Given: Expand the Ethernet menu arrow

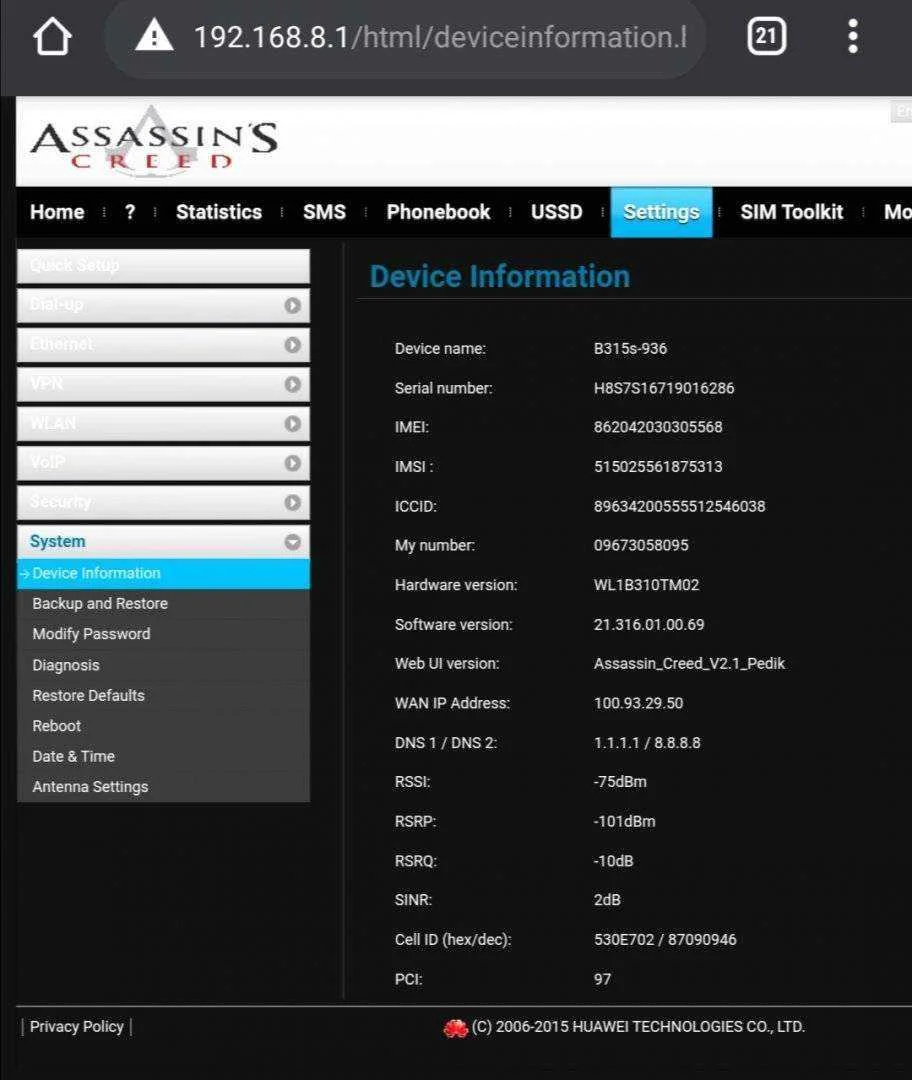Looking at the screenshot, I should pos(293,344).
